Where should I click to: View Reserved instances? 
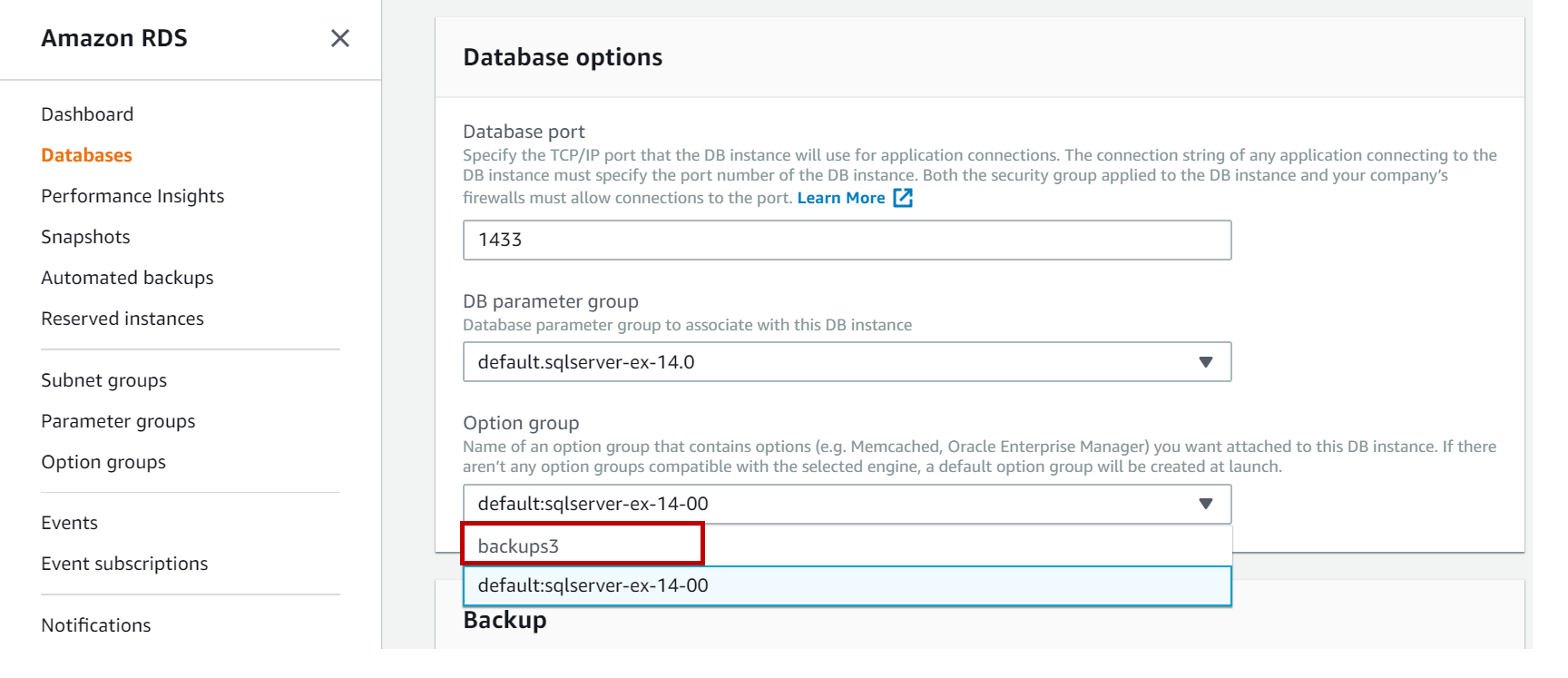122,319
